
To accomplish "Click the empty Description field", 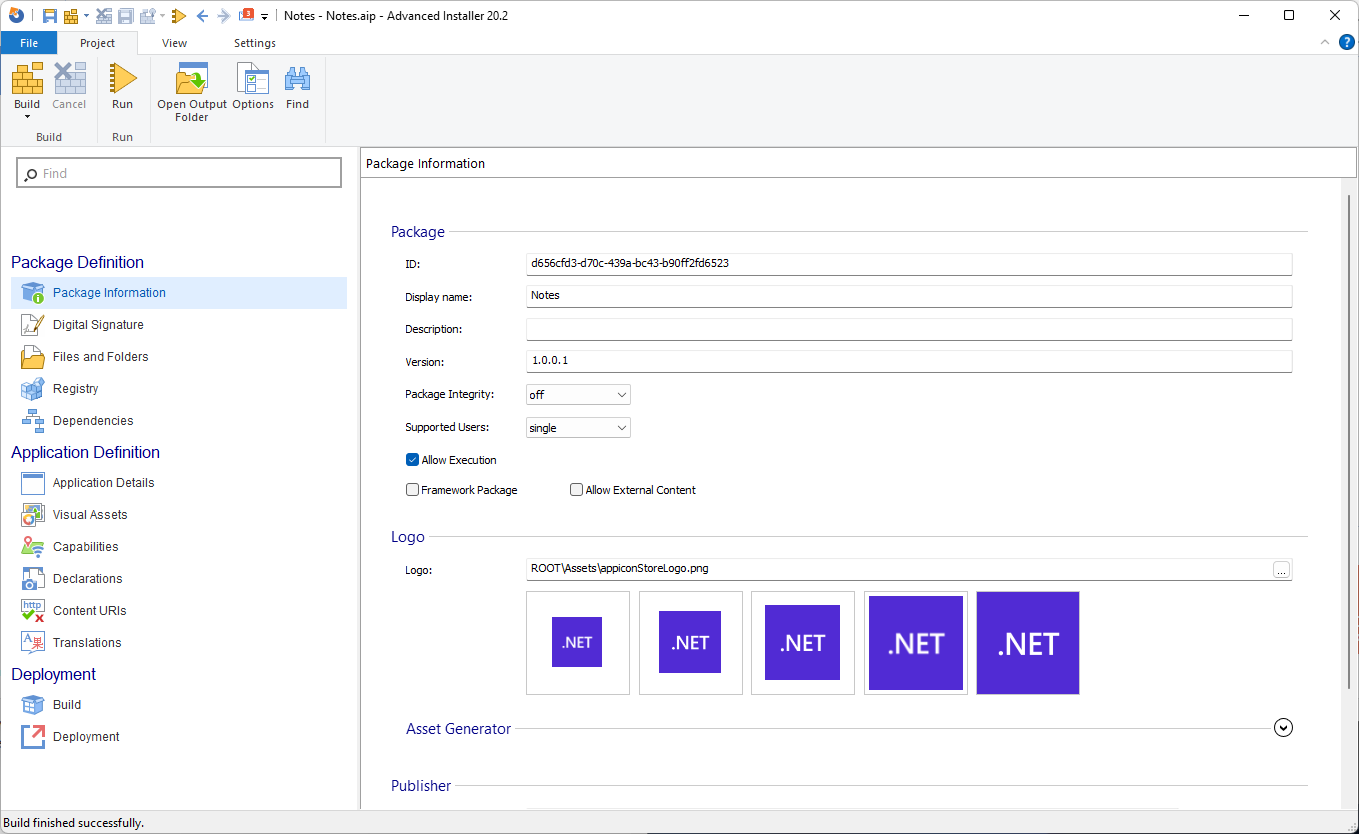I will point(909,329).
